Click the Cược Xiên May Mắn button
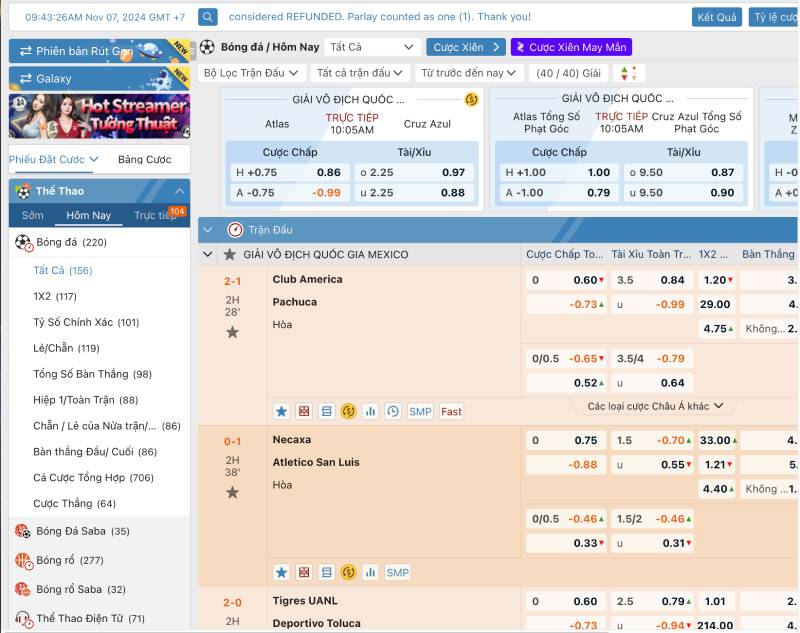The width and height of the screenshot is (800, 633). point(571,47)
